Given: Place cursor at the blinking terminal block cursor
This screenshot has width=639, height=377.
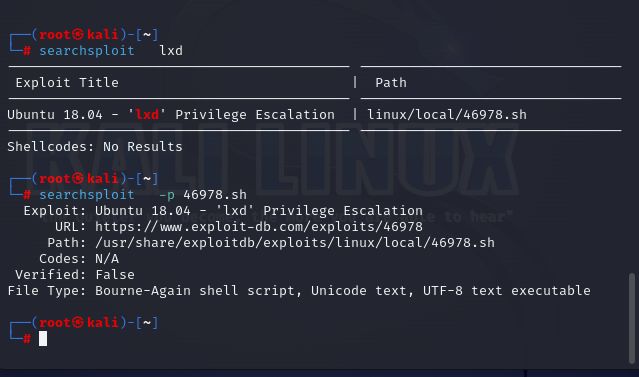Looking at the screenshot, I should [x=43, y=339].
